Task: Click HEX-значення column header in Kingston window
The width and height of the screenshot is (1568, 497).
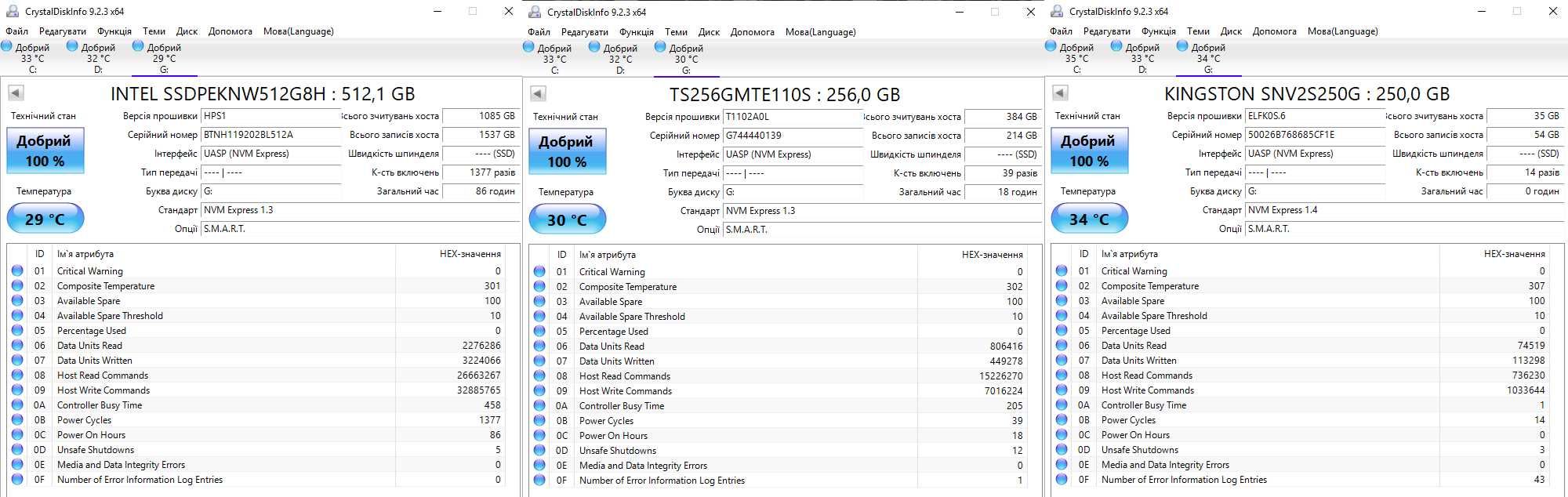Action: coord(1494,254)
